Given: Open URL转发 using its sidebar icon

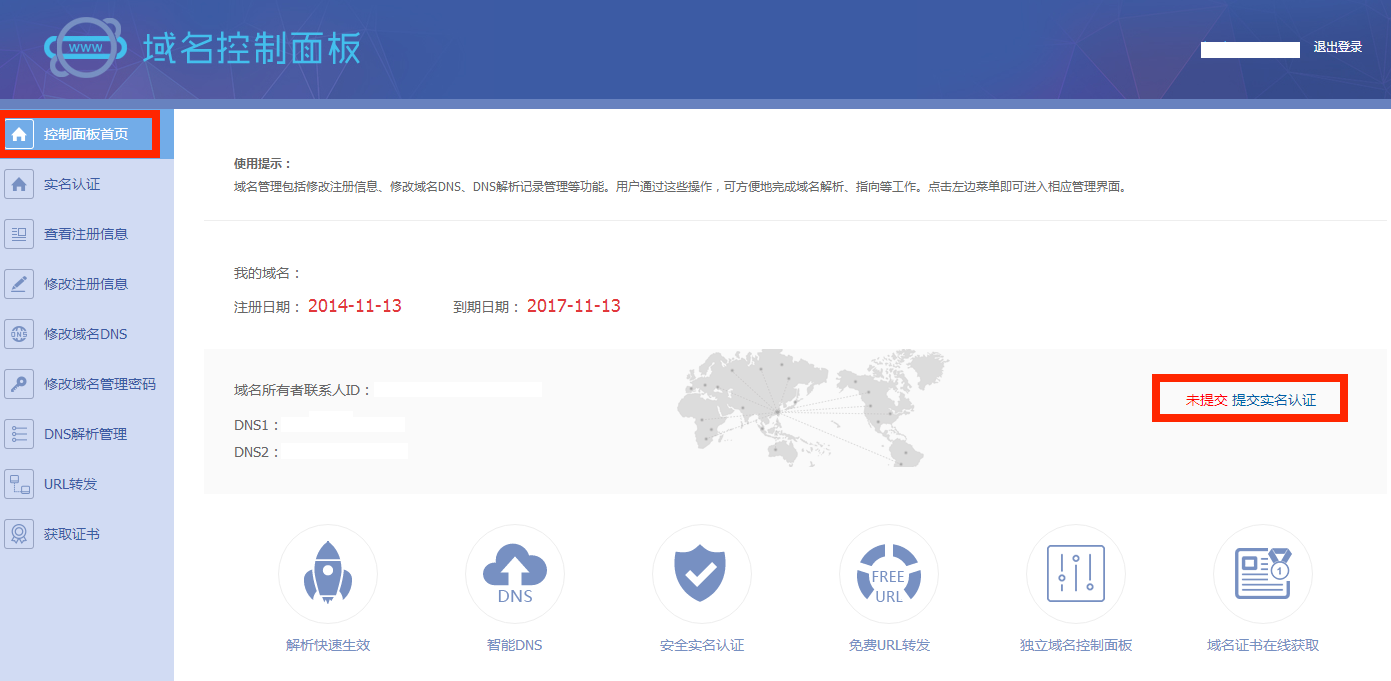Looking at the screenshot, I should [19, 483].
